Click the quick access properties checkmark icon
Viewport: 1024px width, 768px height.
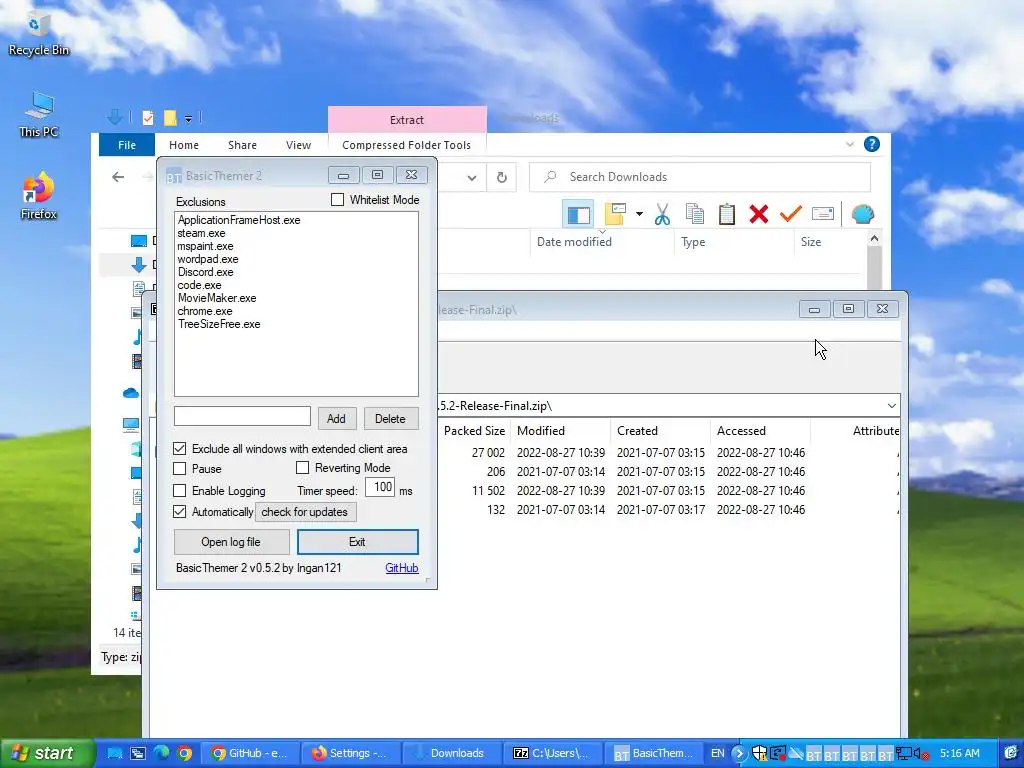[x=148, y=118]
